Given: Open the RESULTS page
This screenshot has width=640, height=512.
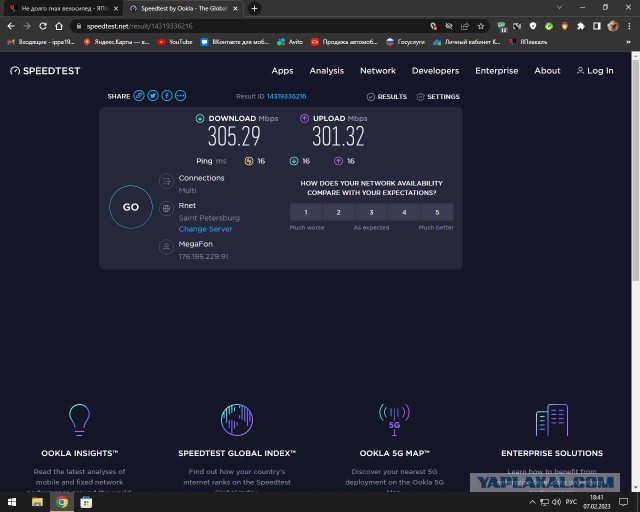Looking at the screenshot, I should (387, 97).
